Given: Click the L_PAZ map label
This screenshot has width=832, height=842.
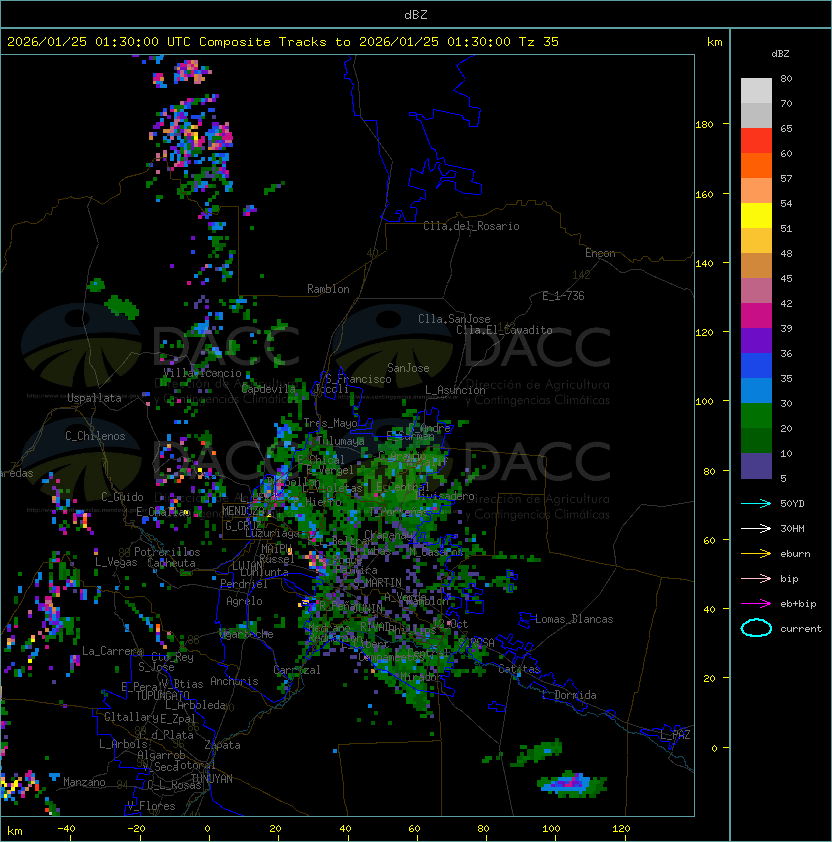Looking at the screenshot, I should click(x=675, y=735).
